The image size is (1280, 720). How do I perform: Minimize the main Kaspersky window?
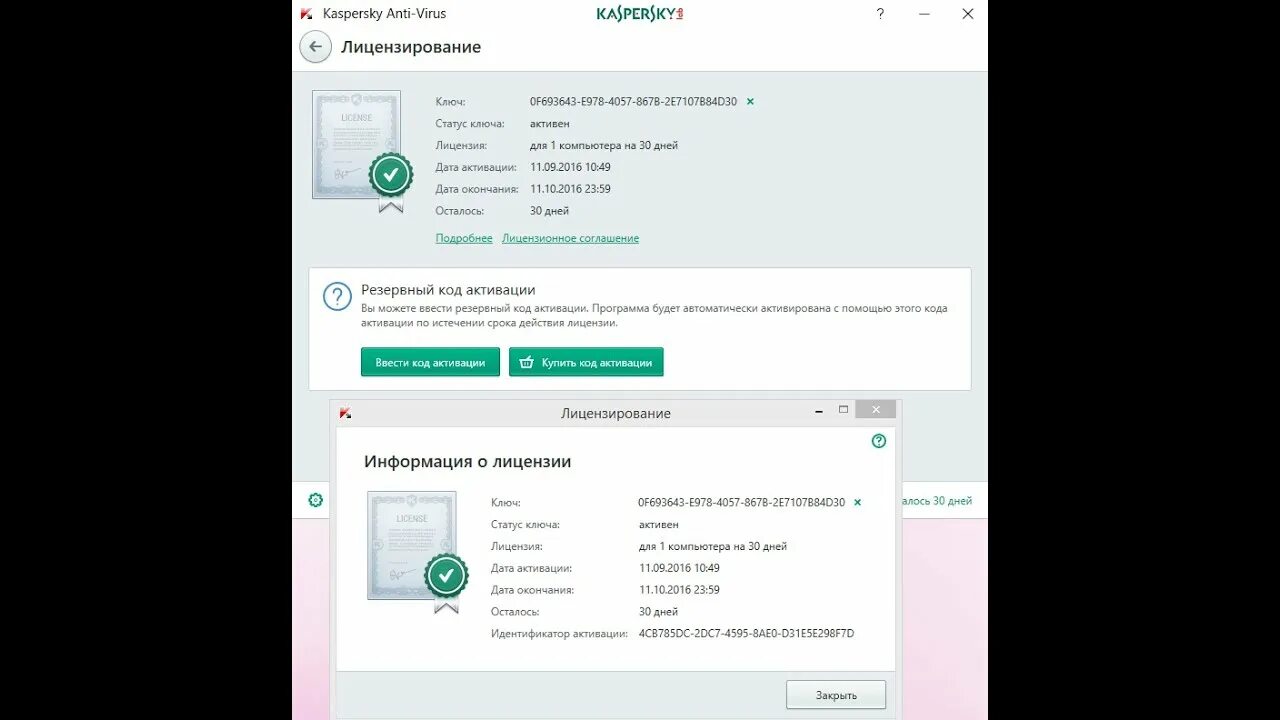tap(923, 14)
